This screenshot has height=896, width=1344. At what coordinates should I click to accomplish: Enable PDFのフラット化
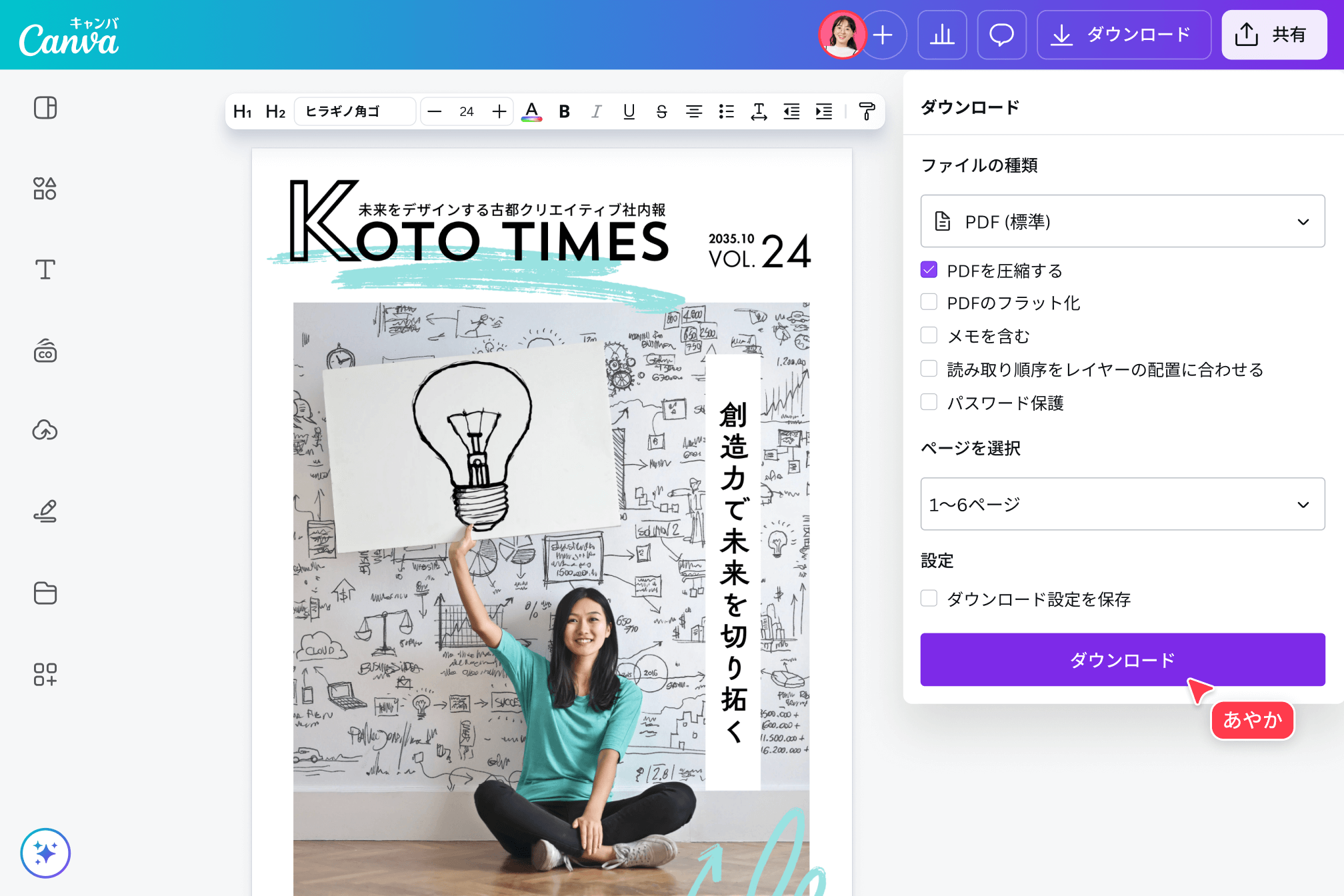929,301
